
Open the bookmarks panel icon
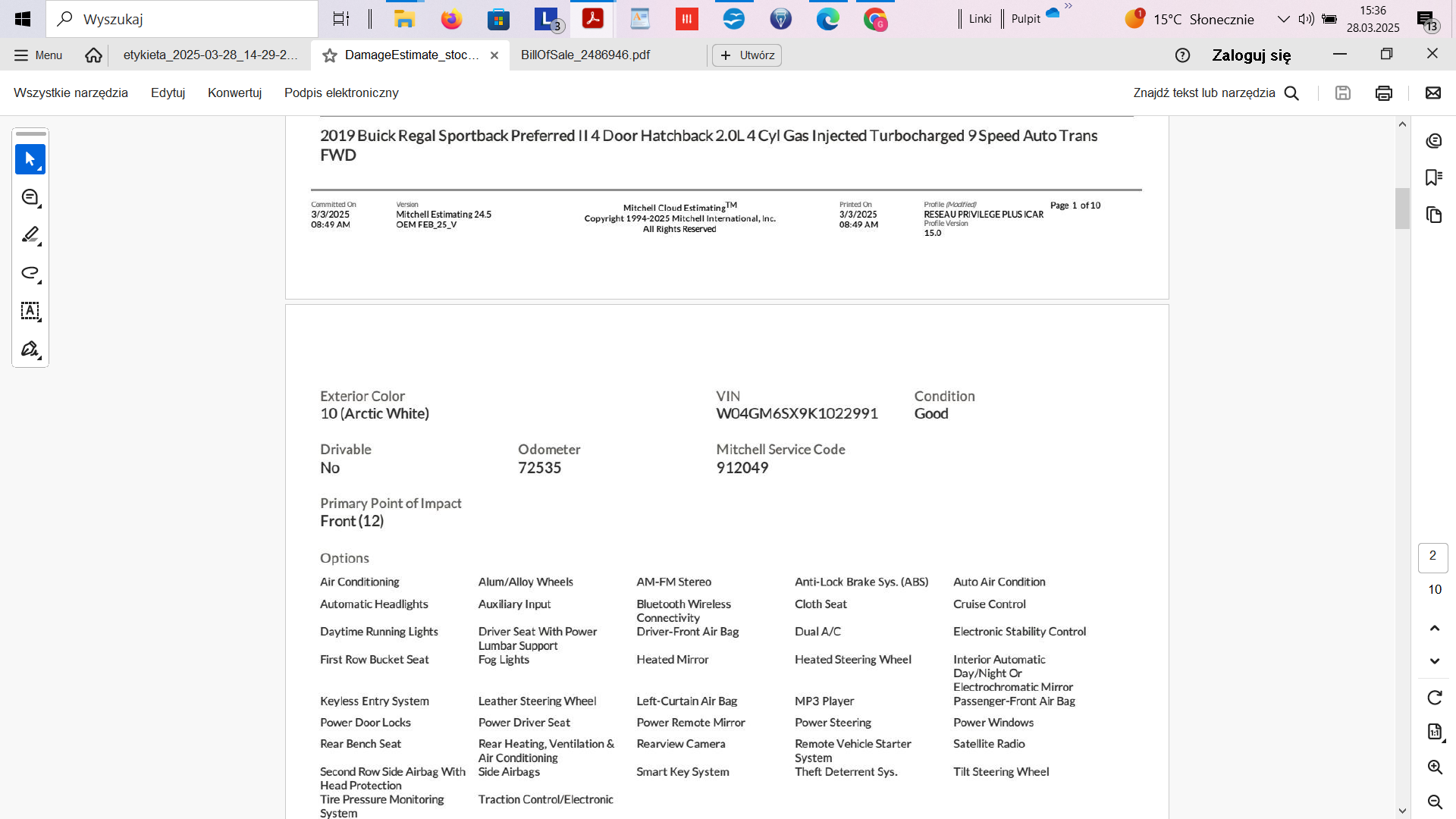coord(1433,177)
